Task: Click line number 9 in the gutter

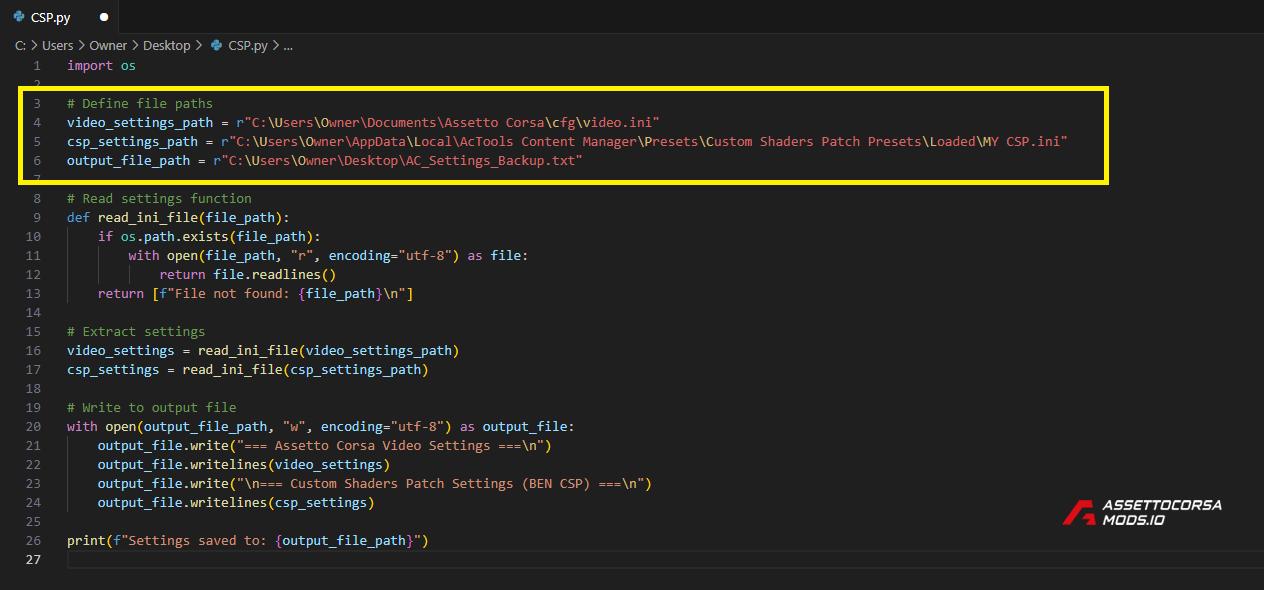Action: (x=37, y=217)
